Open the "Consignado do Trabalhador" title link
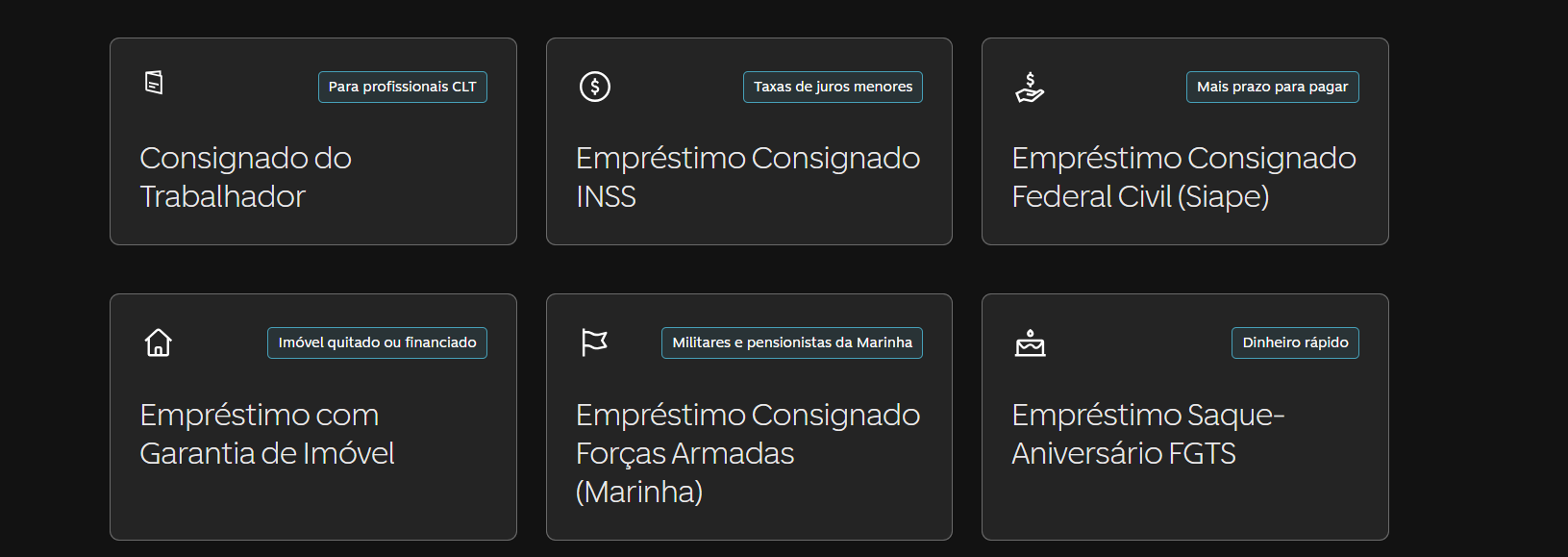 tap(245, 177)
